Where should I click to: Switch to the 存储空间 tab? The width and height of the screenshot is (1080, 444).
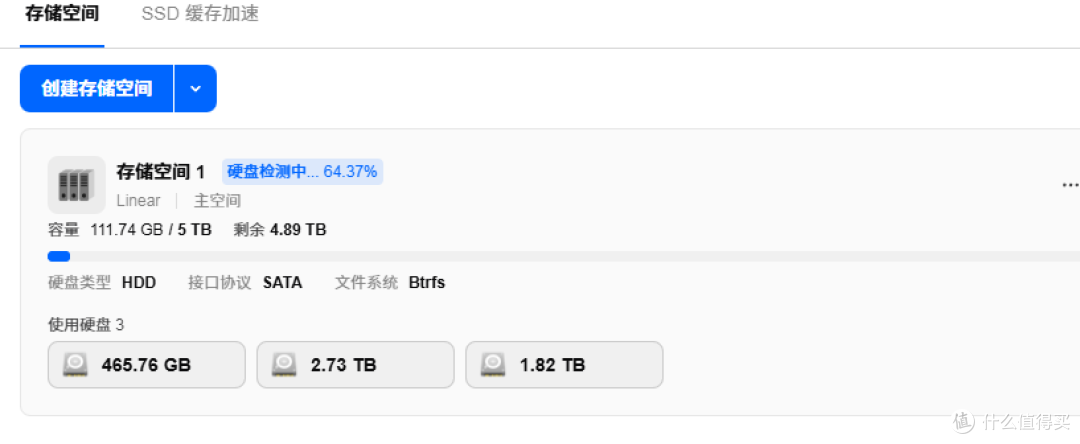tap(62, 14)
